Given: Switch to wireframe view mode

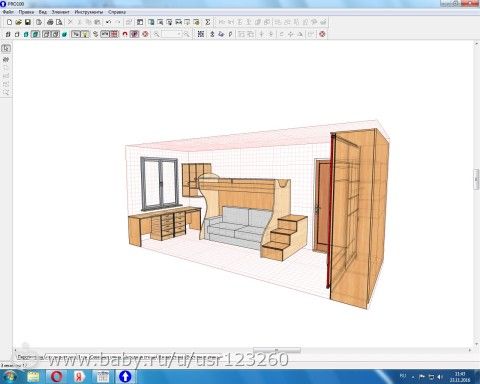Looking at the screenshot, I should click(8, 34).
